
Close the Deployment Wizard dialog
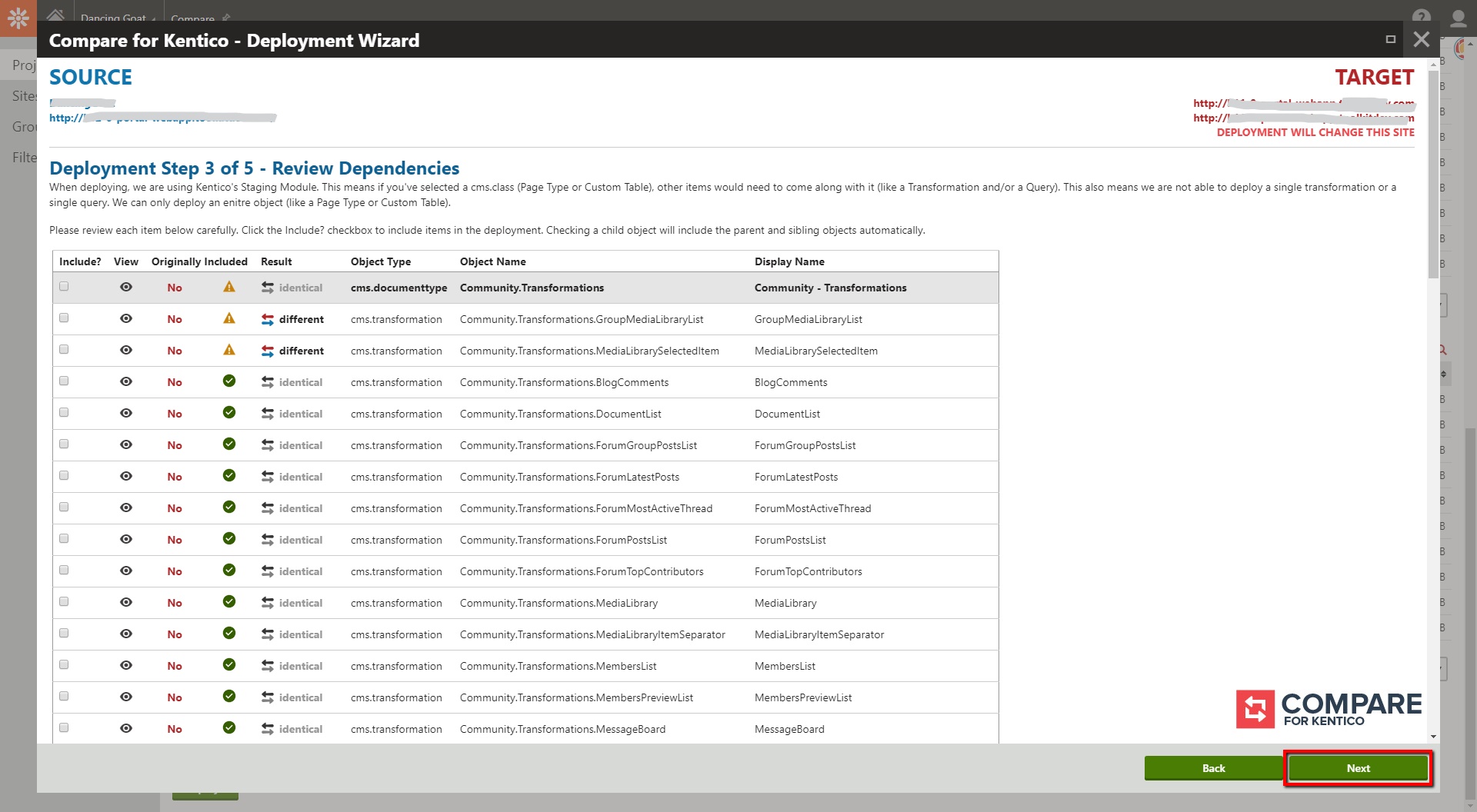point(1422,39)
